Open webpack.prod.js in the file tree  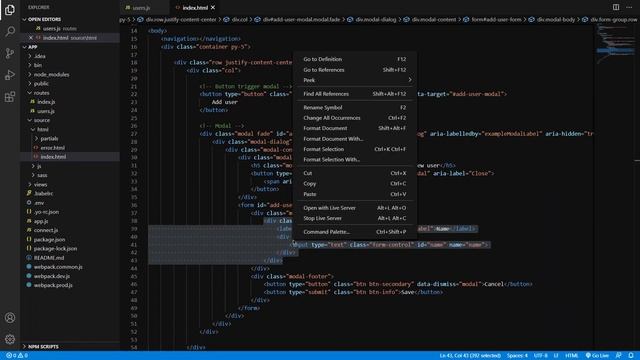tap(53, 285)
